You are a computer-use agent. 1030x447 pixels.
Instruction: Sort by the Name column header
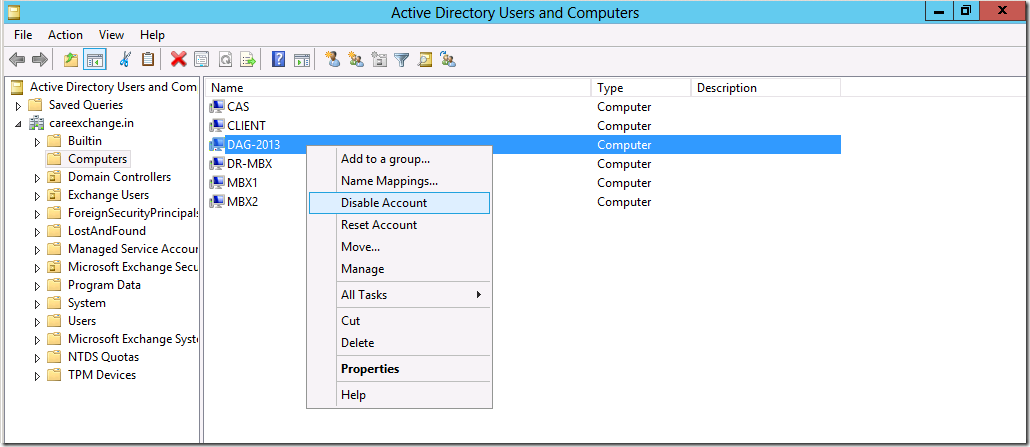[x=398, y=87]
